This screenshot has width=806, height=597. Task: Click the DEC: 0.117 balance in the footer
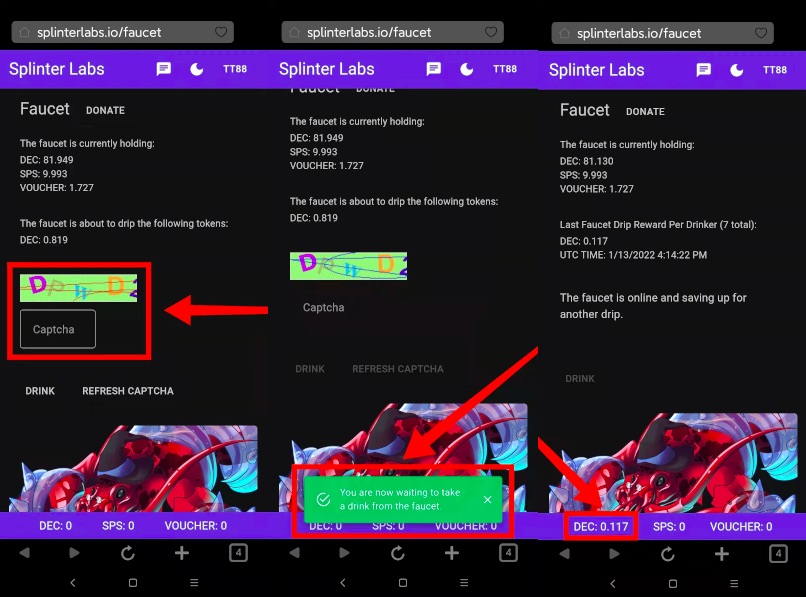click(600, 527)
